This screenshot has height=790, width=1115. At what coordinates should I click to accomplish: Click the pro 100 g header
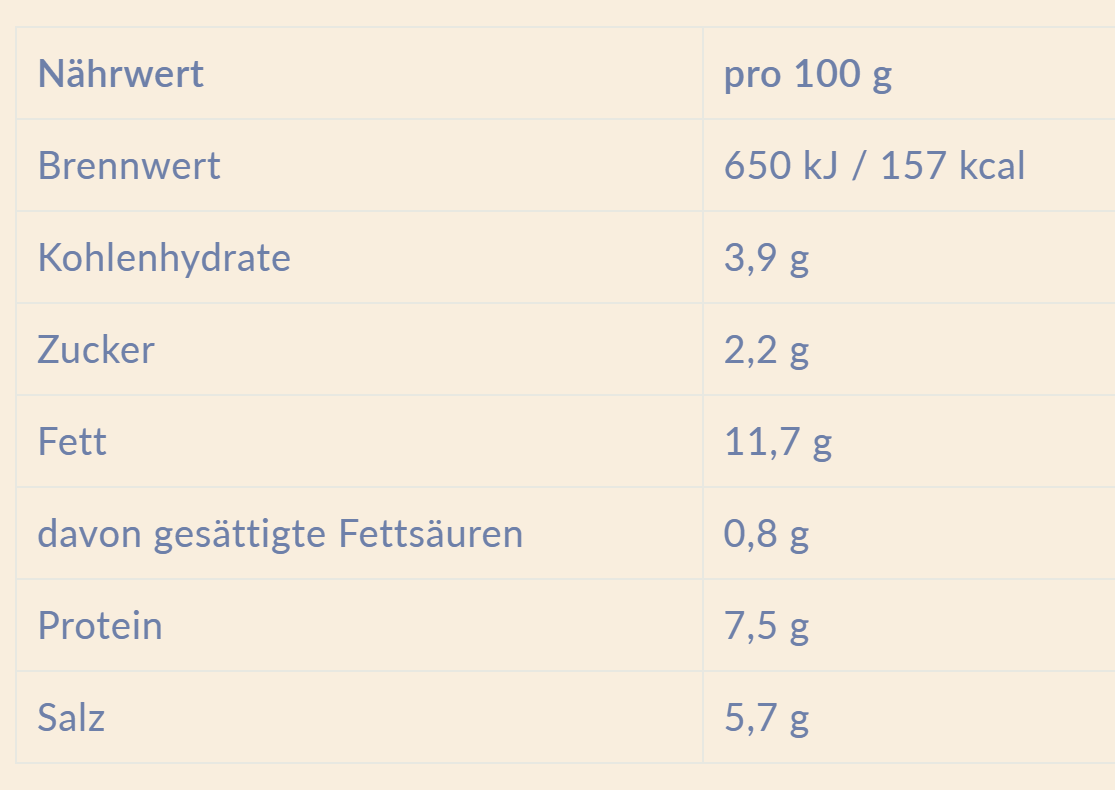pyautogui.click(x=808, y=74)
